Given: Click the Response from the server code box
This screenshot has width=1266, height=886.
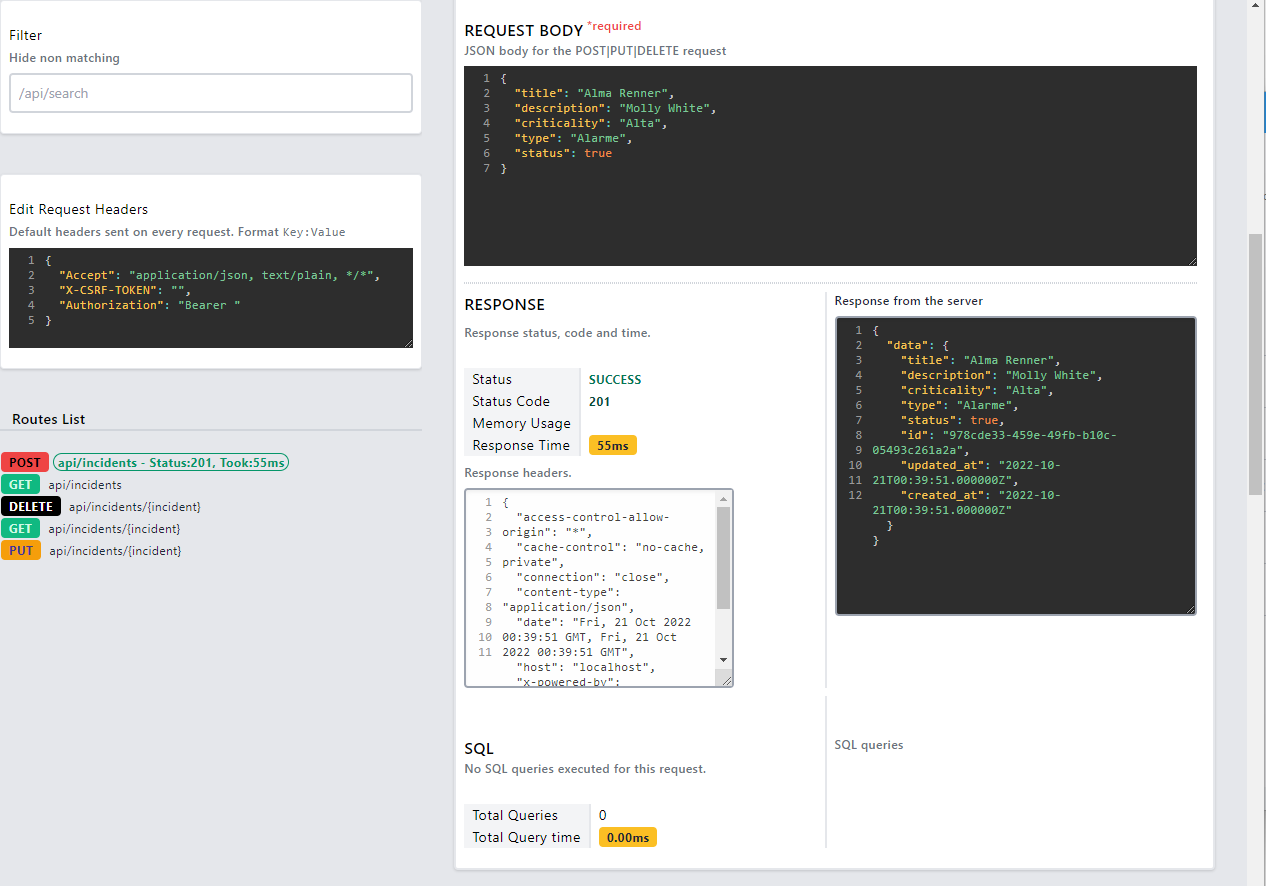Looking at the screenshot, I should [x=1016, y=466].
